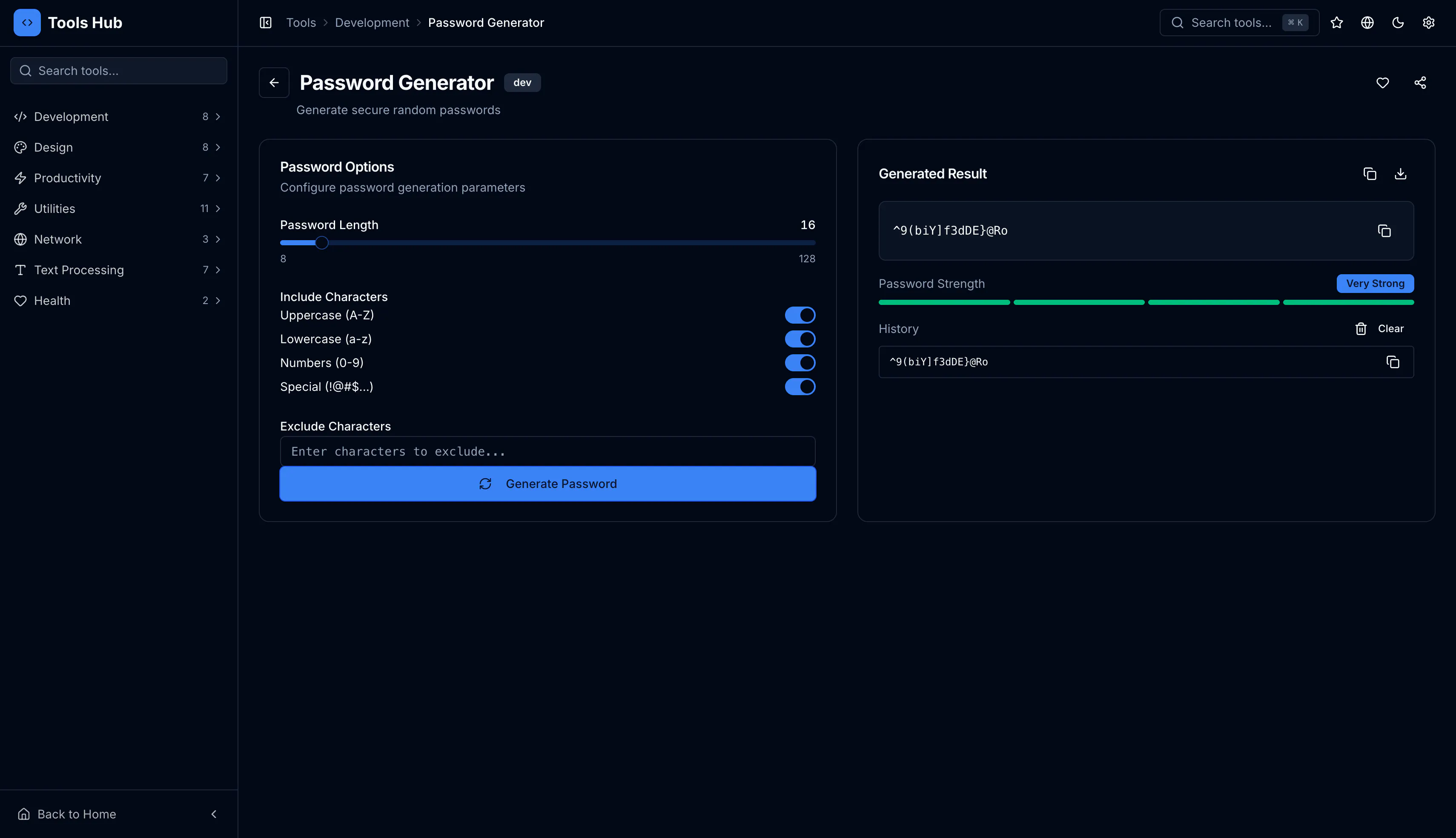Screen dimensions: 1456x838
Task: Click the trash icon beside Clear
Action: (1361, 329)
